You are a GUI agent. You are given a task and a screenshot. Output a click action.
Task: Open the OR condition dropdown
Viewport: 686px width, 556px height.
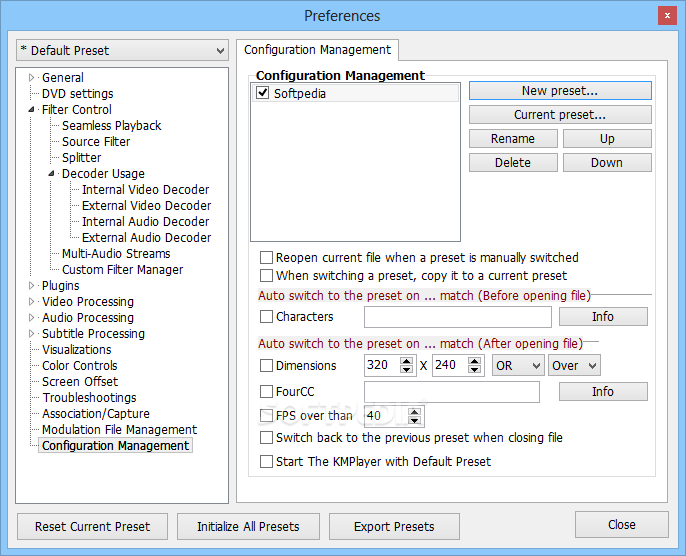click(518, 365)
